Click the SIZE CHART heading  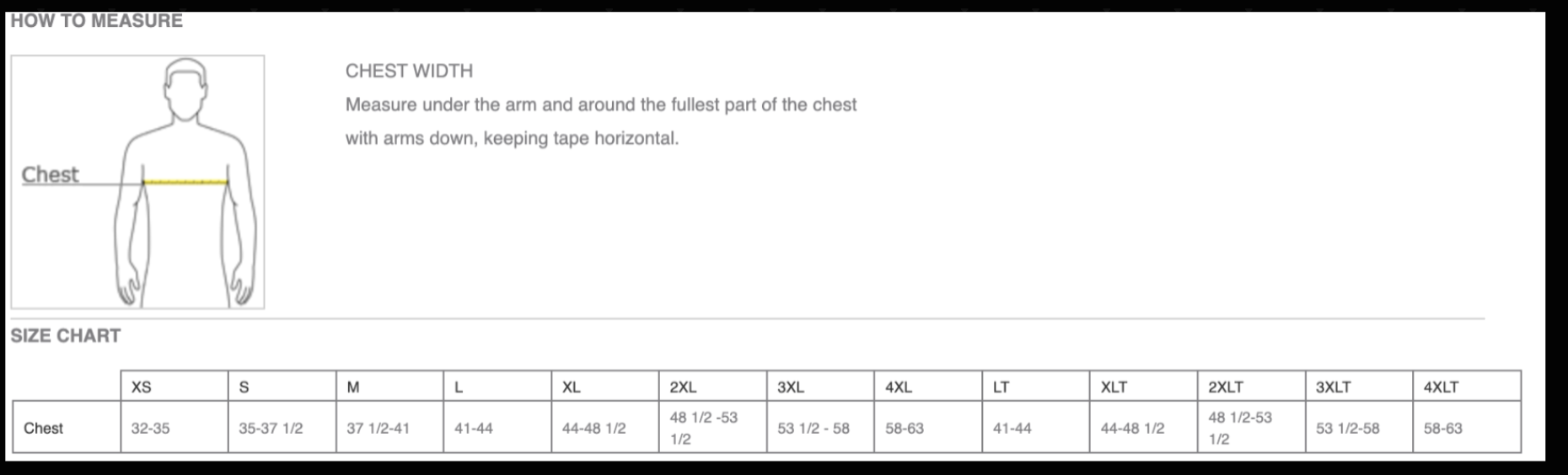pos(66,336)
